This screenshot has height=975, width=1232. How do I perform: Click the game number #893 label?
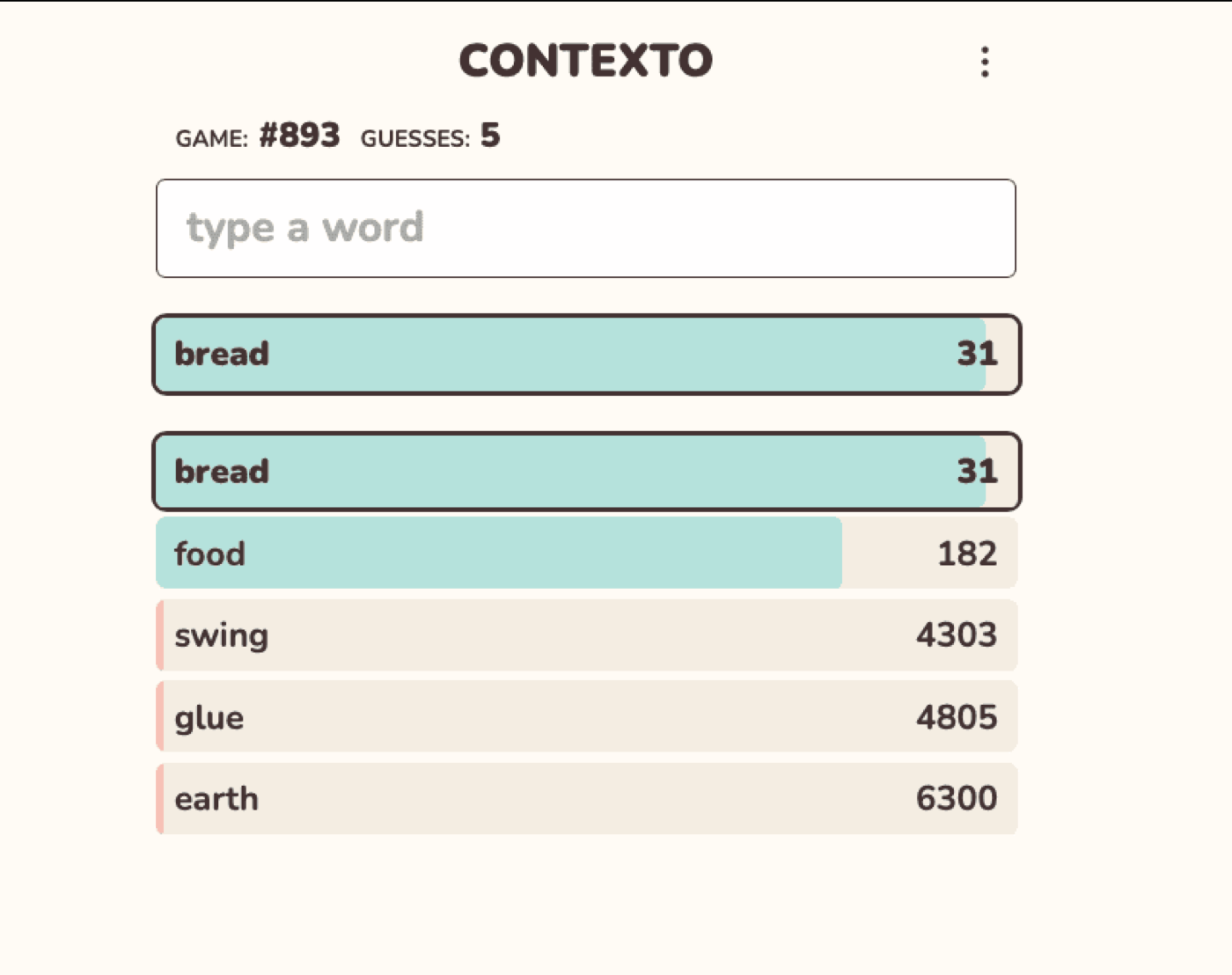coord(299,136)
